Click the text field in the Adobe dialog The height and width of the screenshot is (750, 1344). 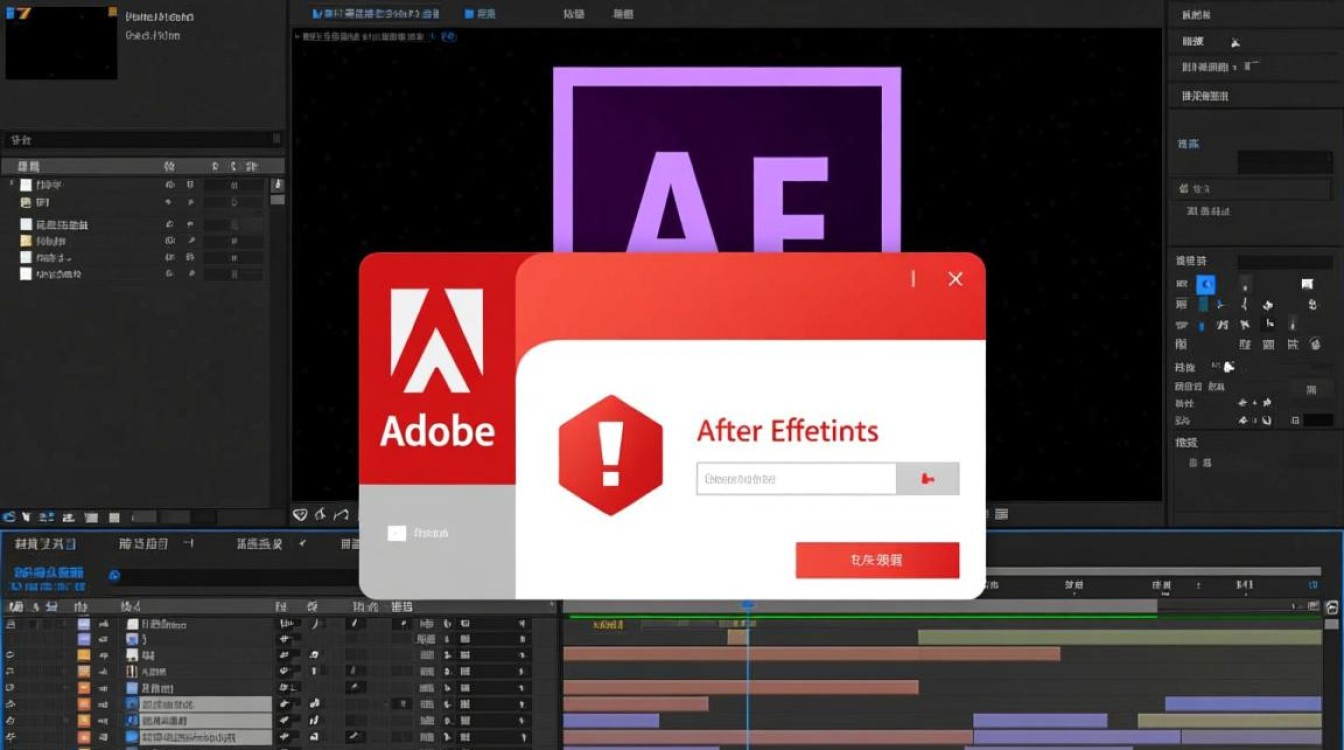(796, 479)
